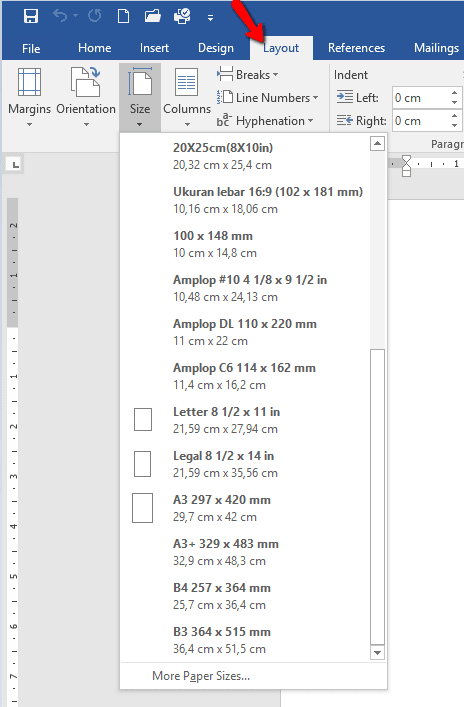The height and width of the screenshot is (707, 464).
Task: Collapse the Size dropdown button
Action: point(140,97)
